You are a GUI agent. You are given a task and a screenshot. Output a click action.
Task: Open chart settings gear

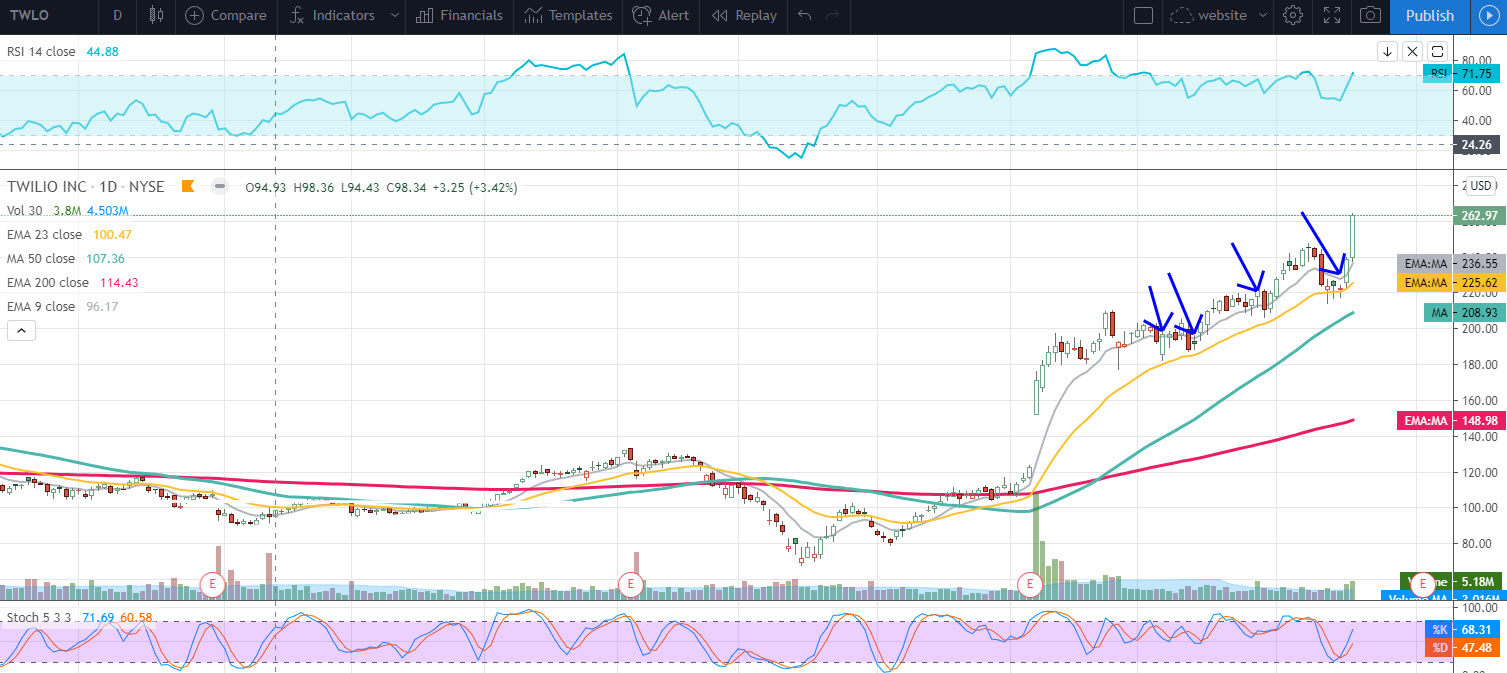coord(1293,15)
